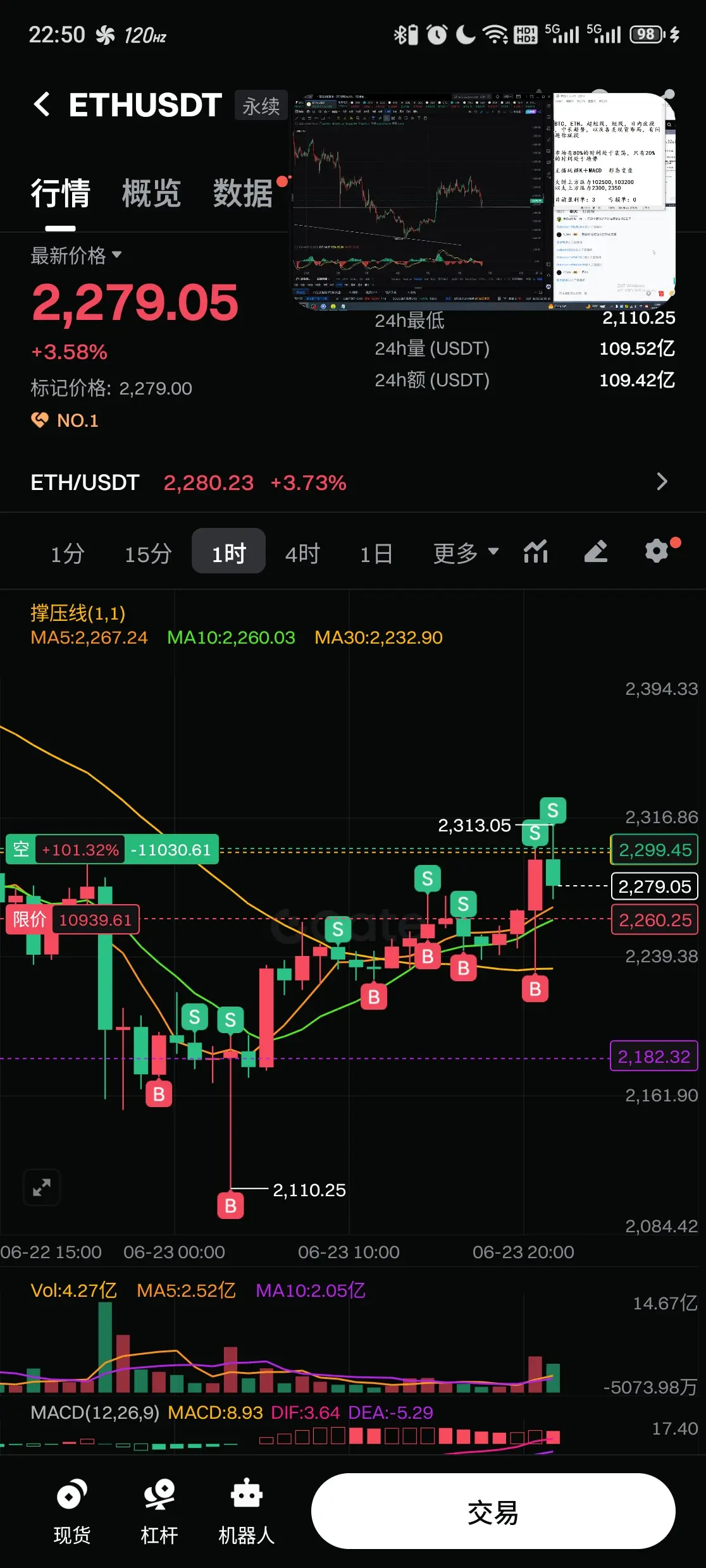Tap the +3.58% change percentage
This screenshot has height=1568, width=706.
point(70,352)
